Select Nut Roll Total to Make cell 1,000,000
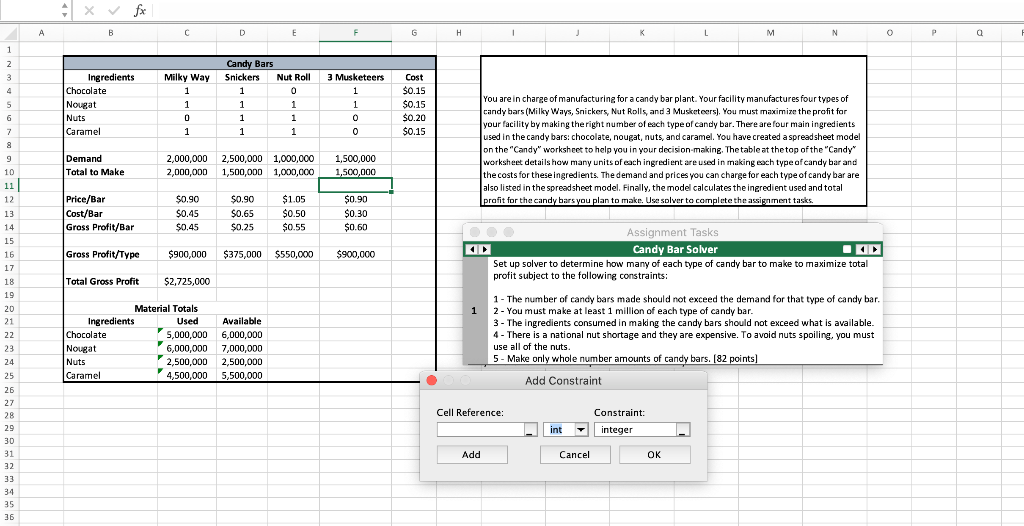This screenshot has height=526, width=1024. click(294, 172)
